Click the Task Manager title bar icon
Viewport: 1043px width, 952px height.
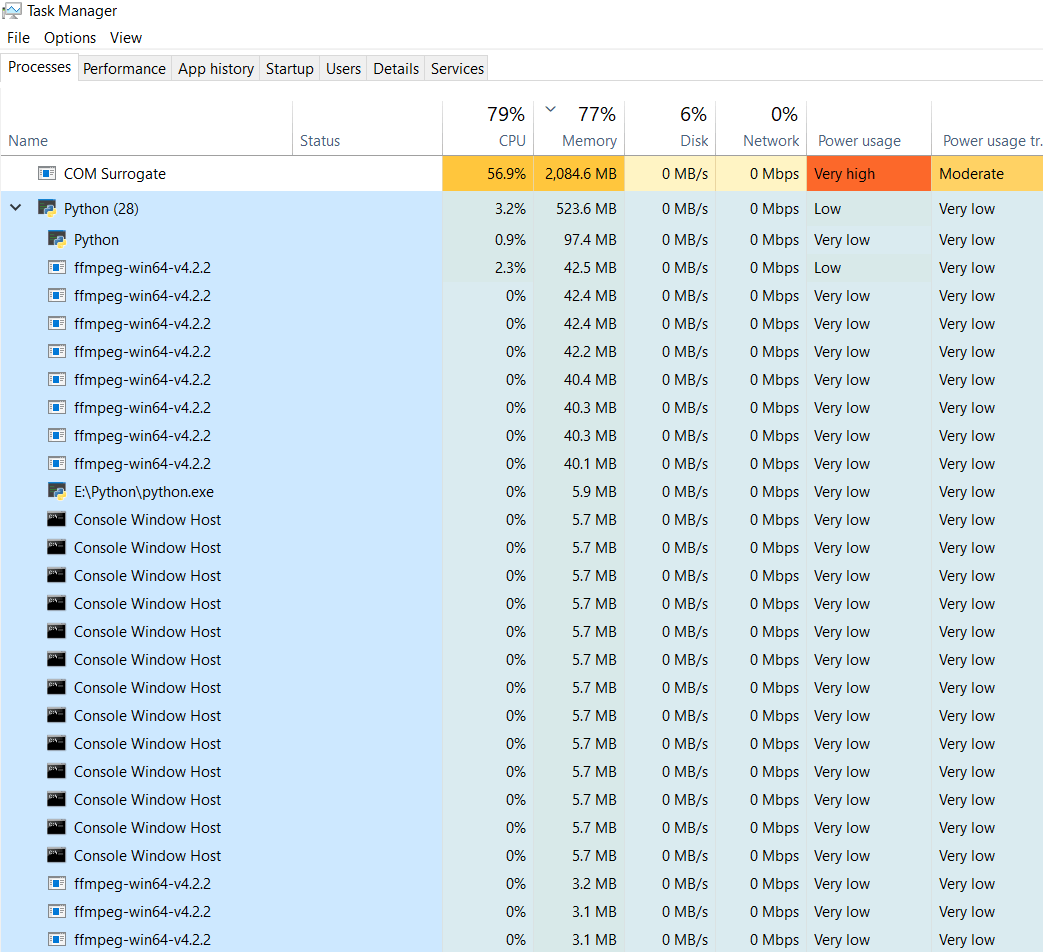(x=11, y=11)
